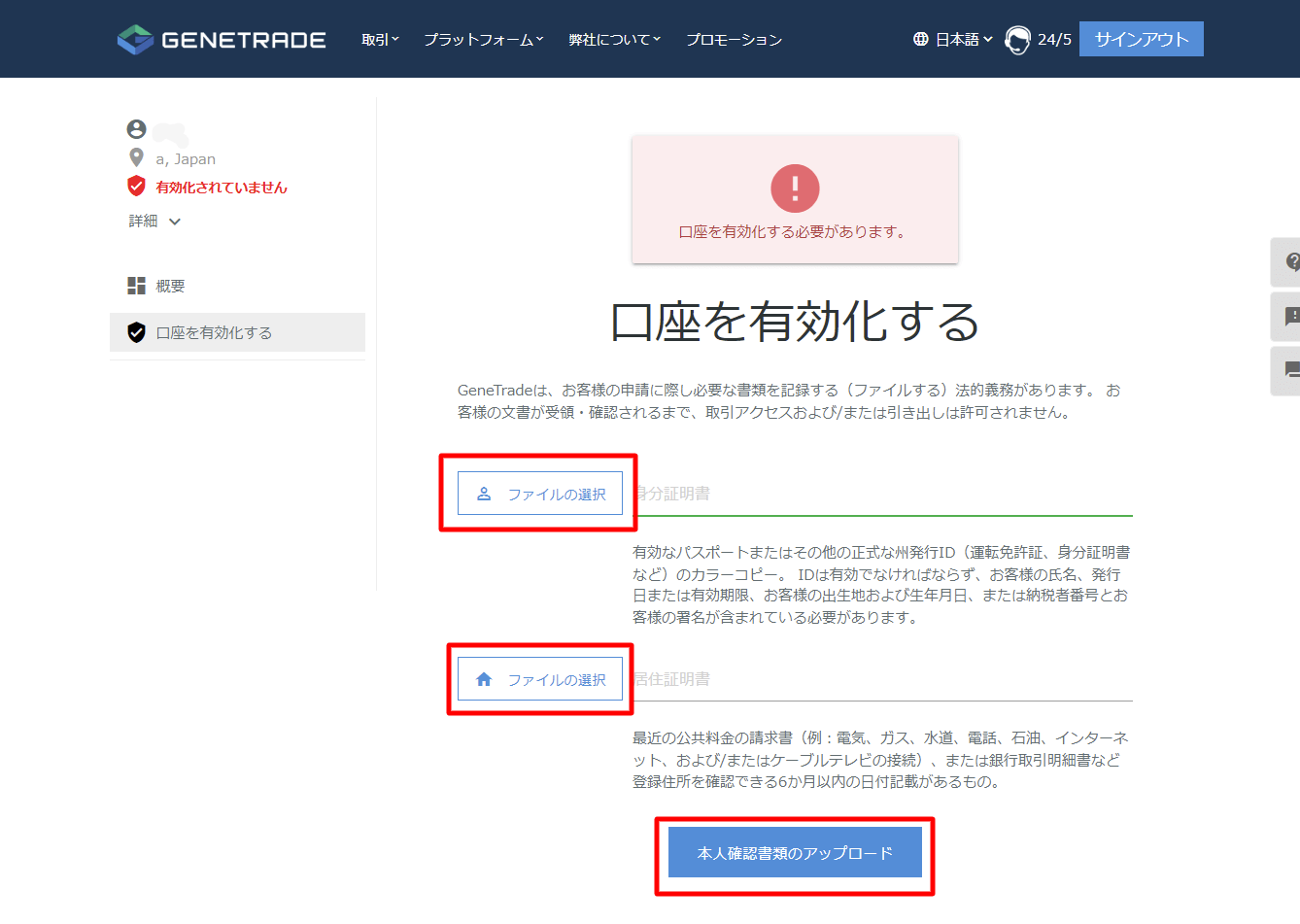Click the 本人確認書類のアップロード button

coord(795,852)
